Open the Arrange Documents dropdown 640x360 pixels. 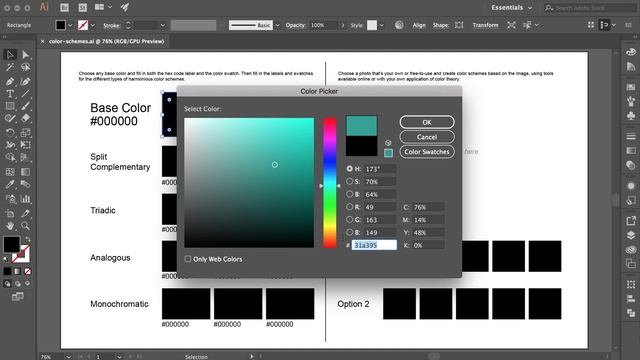coord(104,7)
